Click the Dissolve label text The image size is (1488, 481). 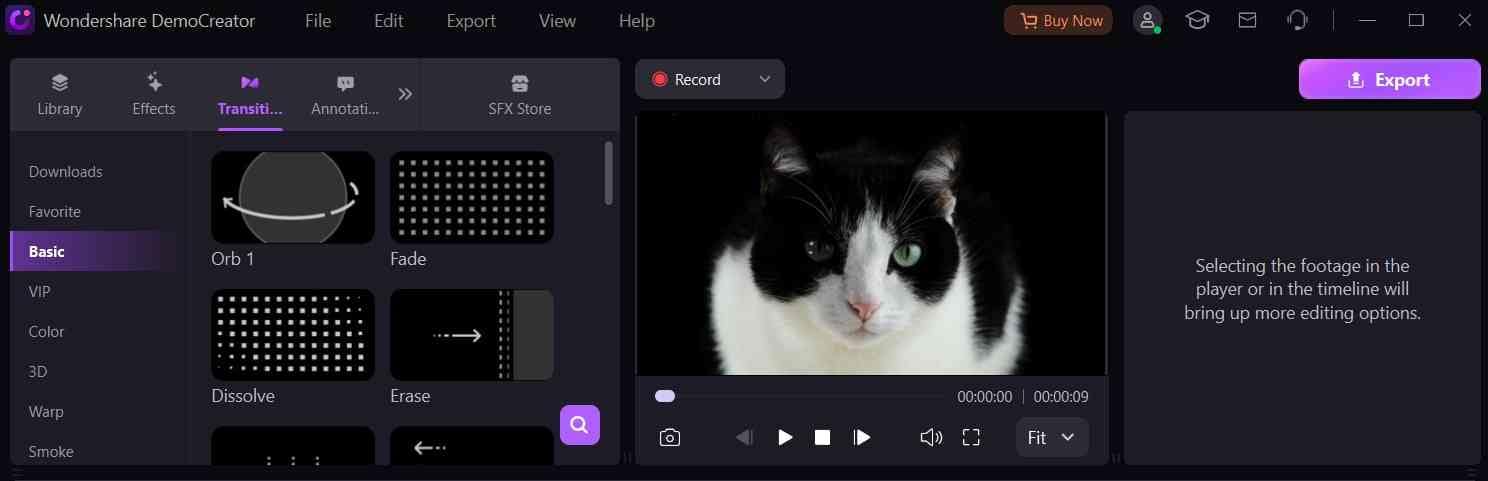[243, 396]
